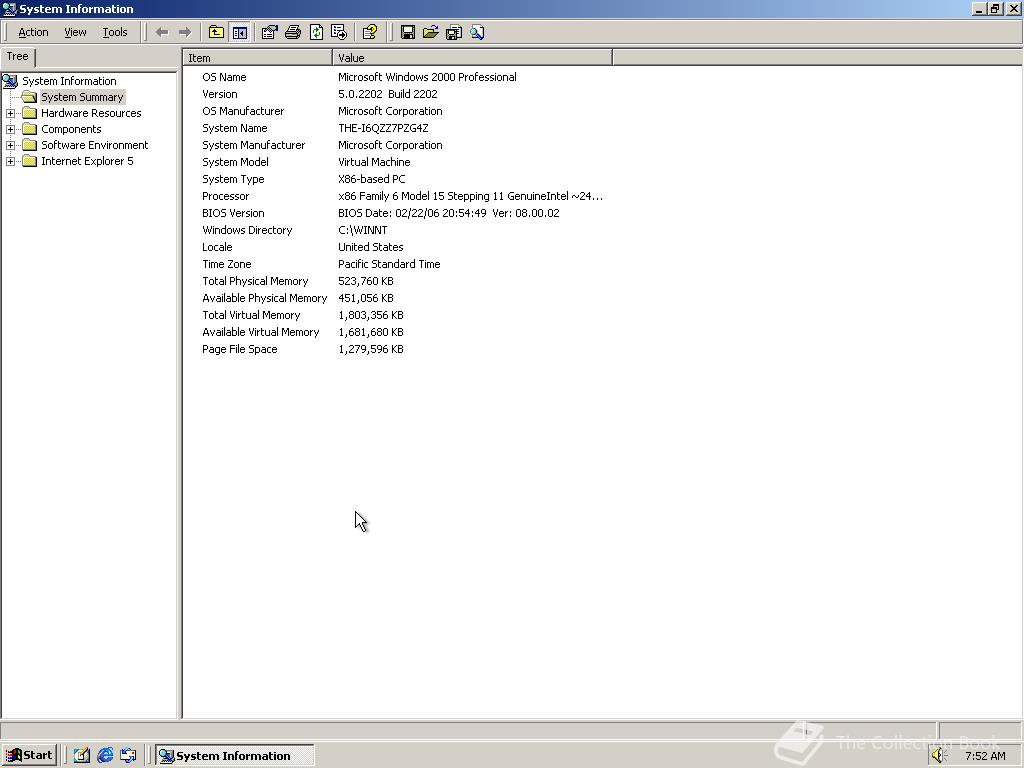This screenshot has height=768, width=1024.
Task: Click the Virtual Machine value
Action: 374,162
